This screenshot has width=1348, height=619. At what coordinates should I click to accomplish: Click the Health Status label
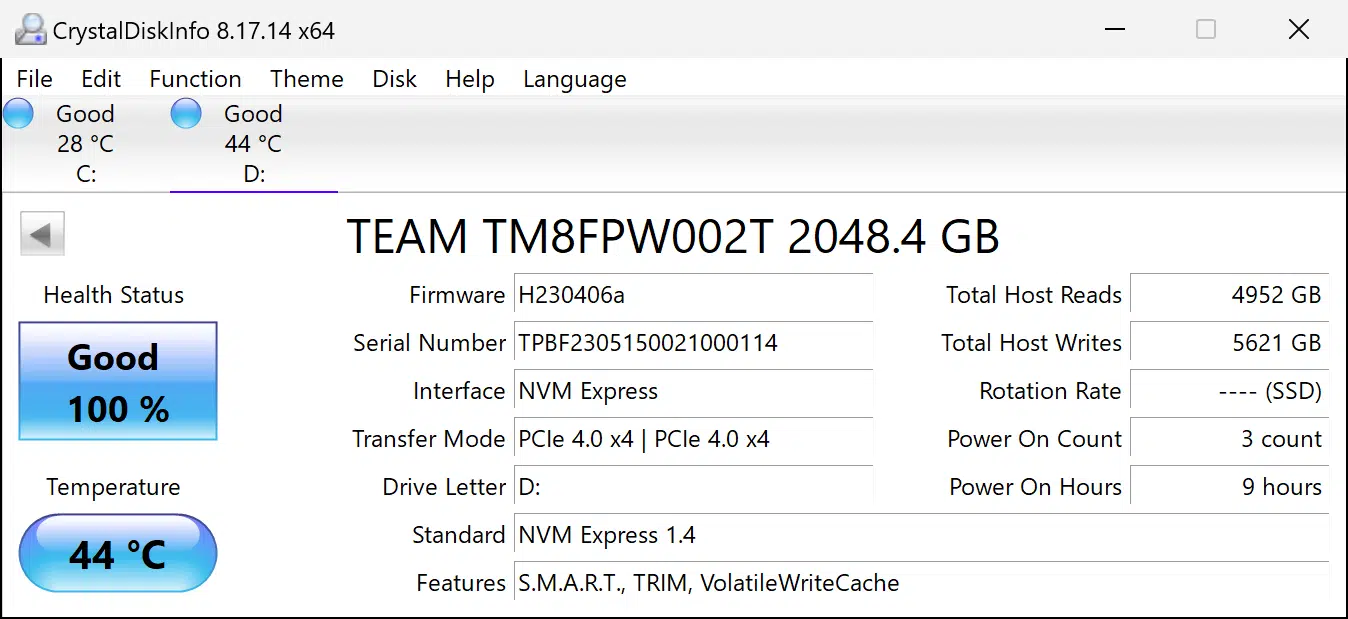point(114,295)
